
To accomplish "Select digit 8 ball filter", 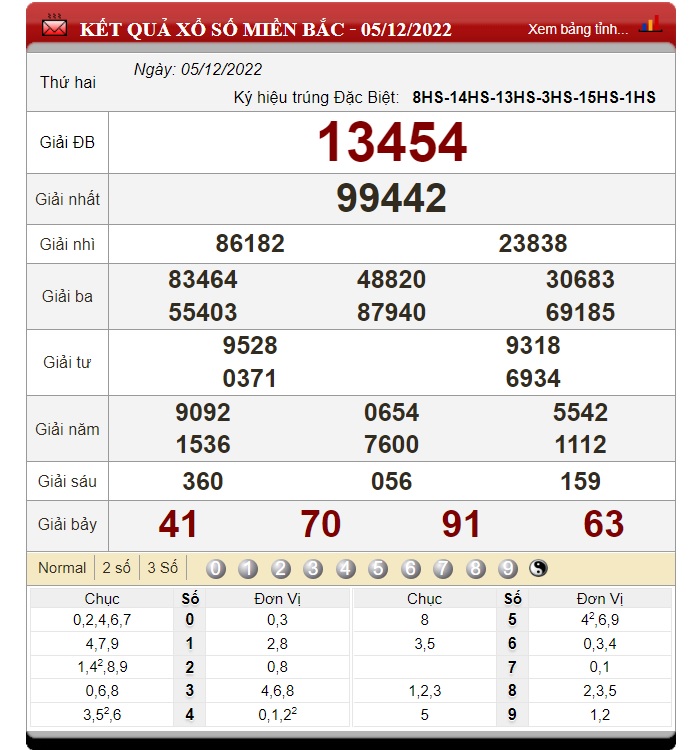I will [475, 569].
